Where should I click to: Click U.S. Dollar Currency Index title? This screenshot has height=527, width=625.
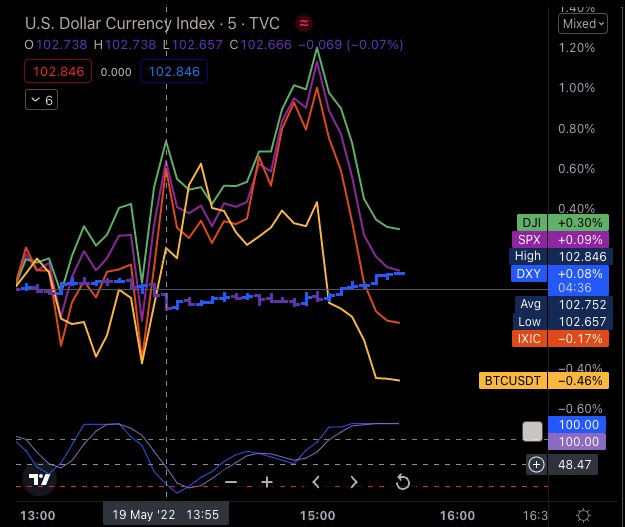[x=120, y=24]
